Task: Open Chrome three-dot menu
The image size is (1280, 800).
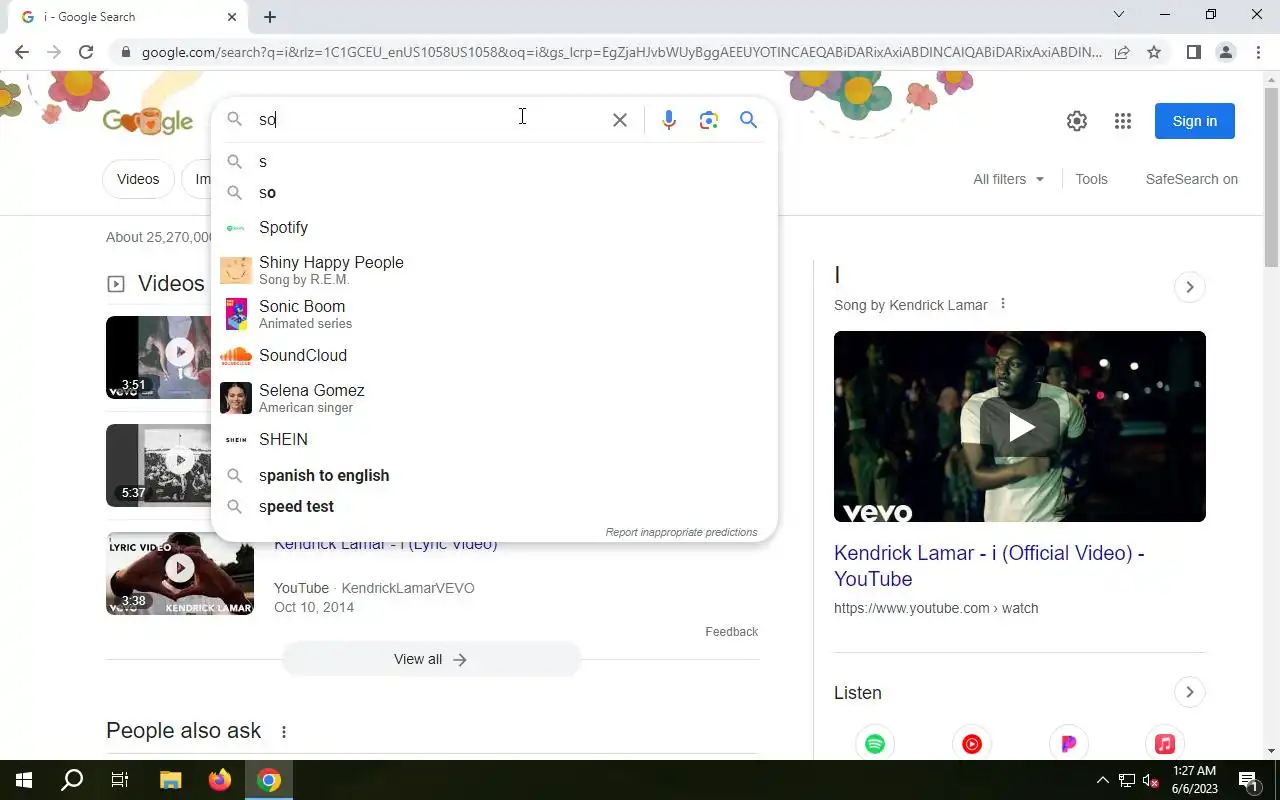Action: click(1257, 52)
